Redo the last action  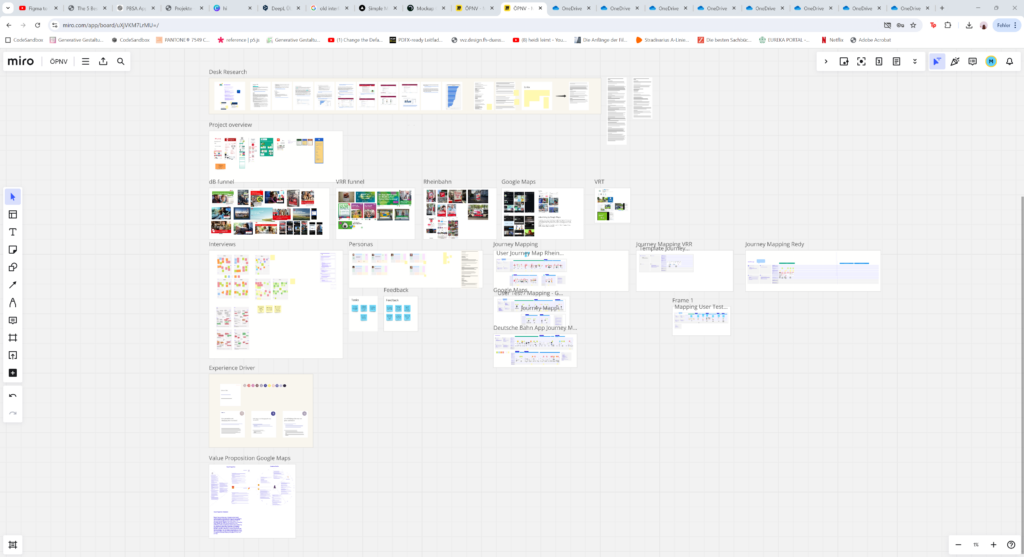click(x=12, y=413)
